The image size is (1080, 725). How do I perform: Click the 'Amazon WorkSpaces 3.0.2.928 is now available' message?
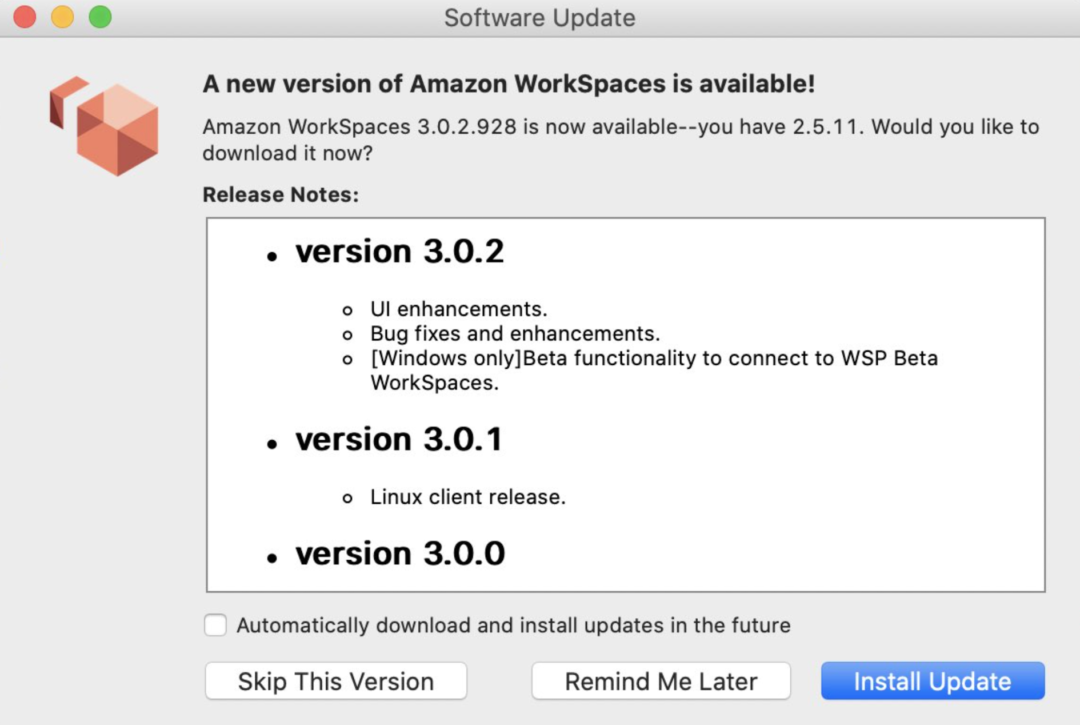(x=621, y=140)
